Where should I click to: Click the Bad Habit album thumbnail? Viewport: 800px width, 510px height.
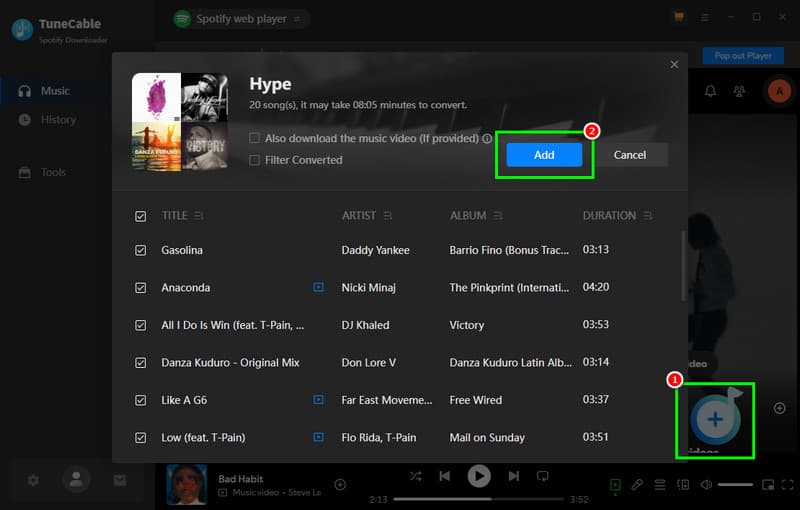click(x=187, y=484)
